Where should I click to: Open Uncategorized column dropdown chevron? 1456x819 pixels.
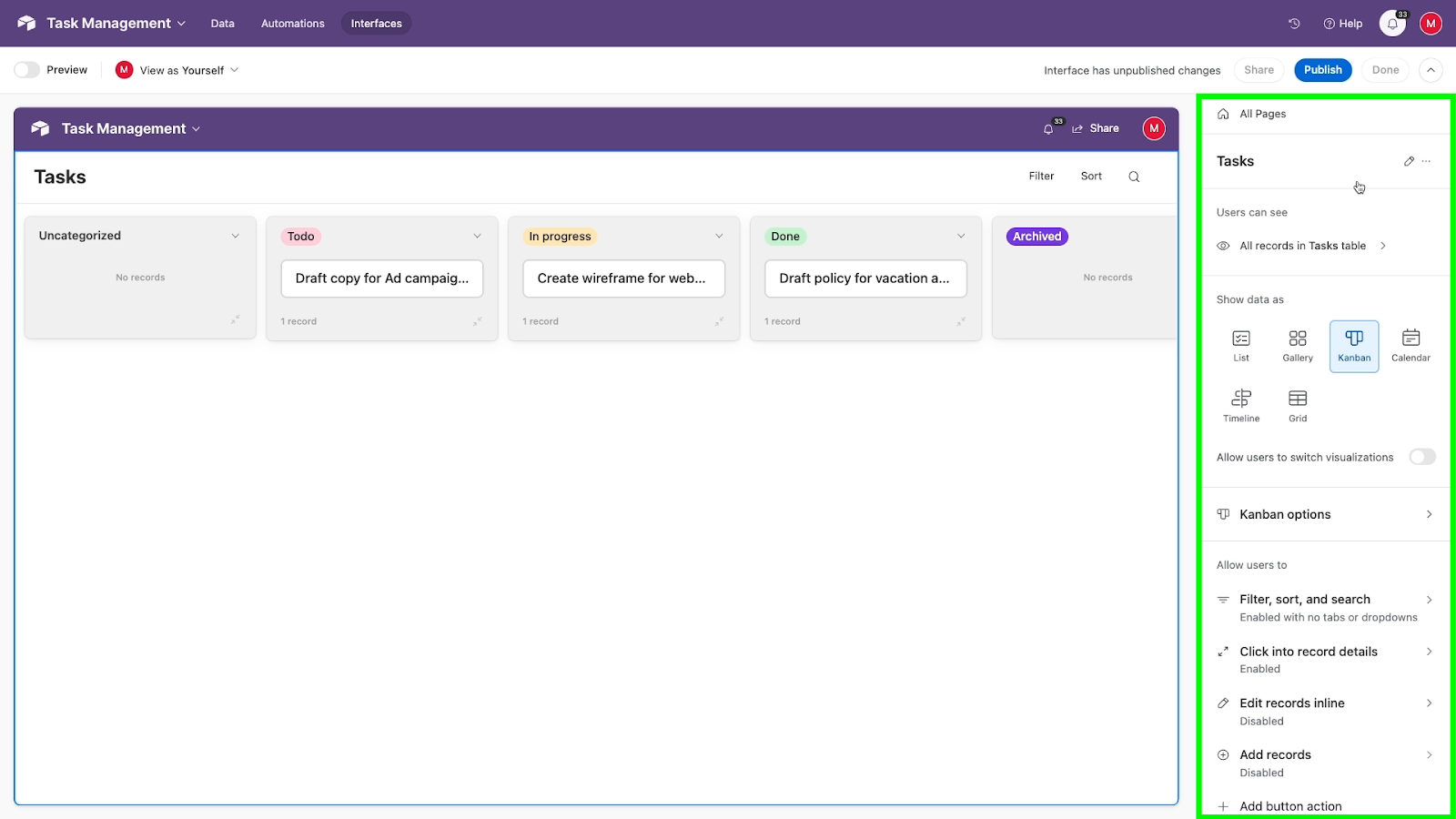[236, 236]
